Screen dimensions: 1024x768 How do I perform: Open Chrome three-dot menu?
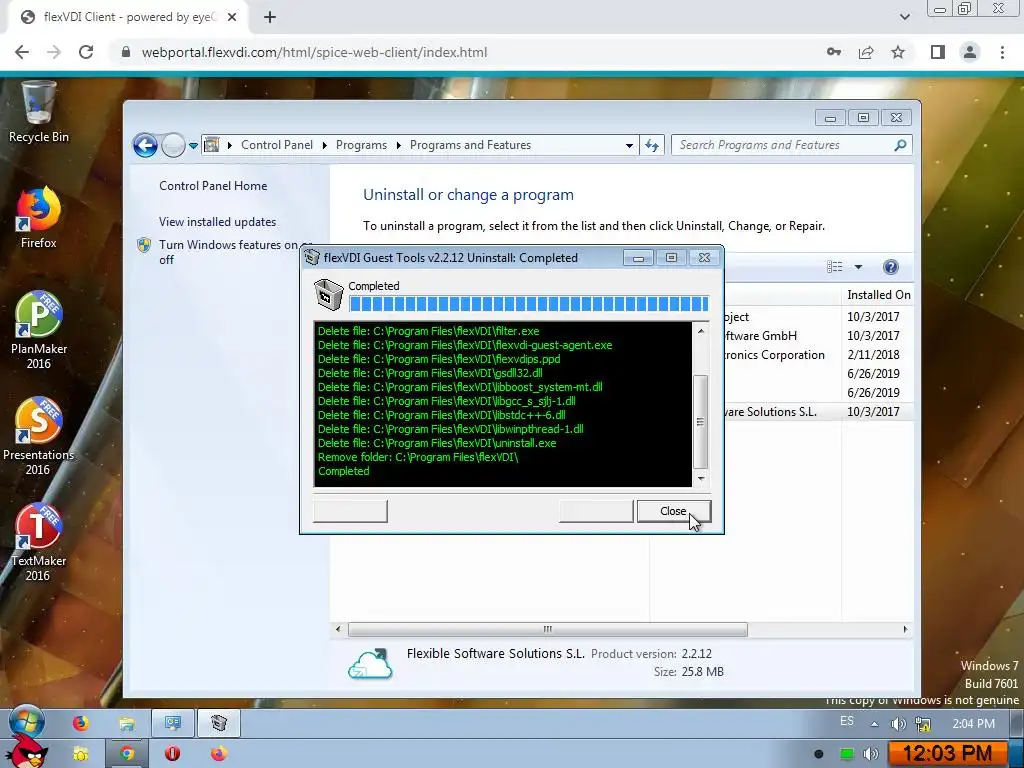click(x=1002, y=52)
